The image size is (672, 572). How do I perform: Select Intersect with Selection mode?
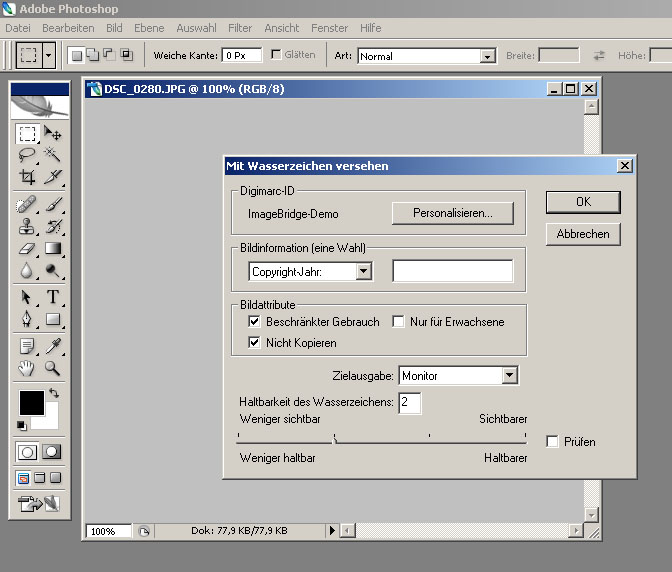click(x=126, y=55)
